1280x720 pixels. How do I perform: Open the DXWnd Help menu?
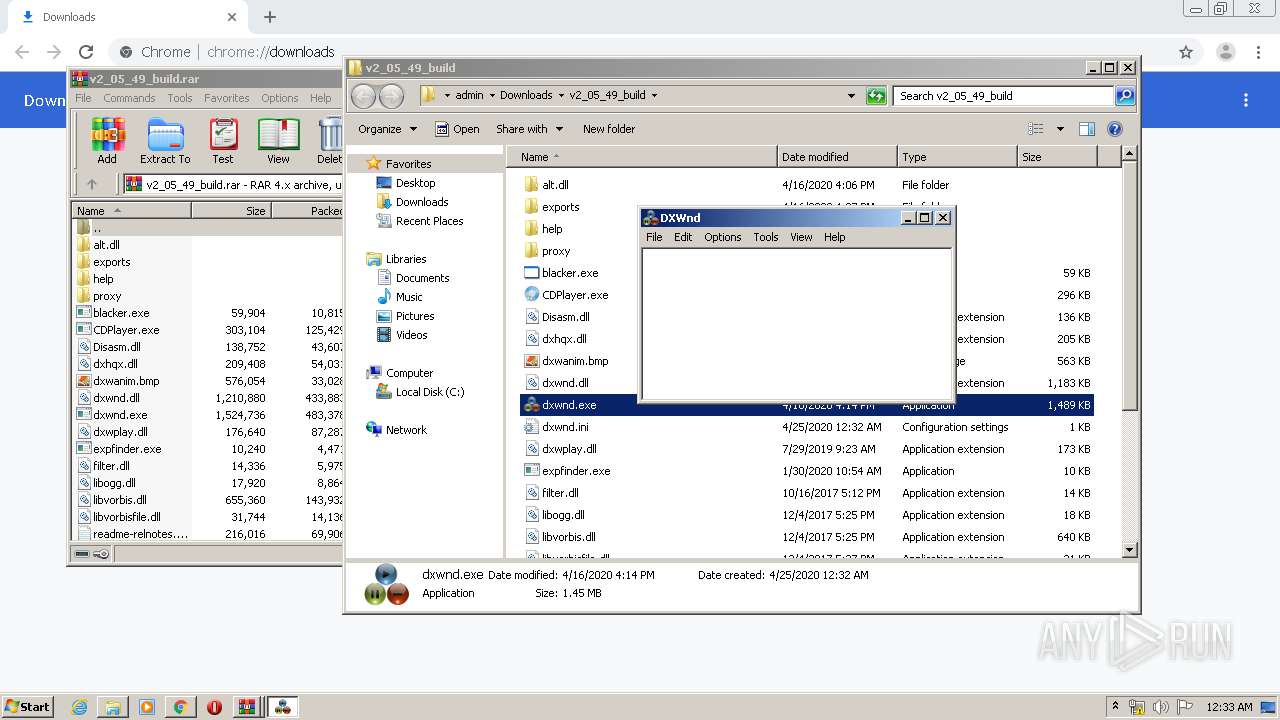[834, 237]
